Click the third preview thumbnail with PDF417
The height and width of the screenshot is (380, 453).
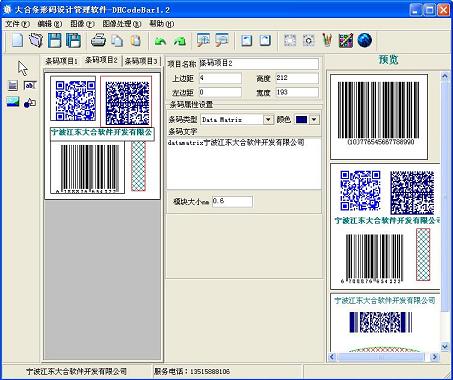(385, 322)
